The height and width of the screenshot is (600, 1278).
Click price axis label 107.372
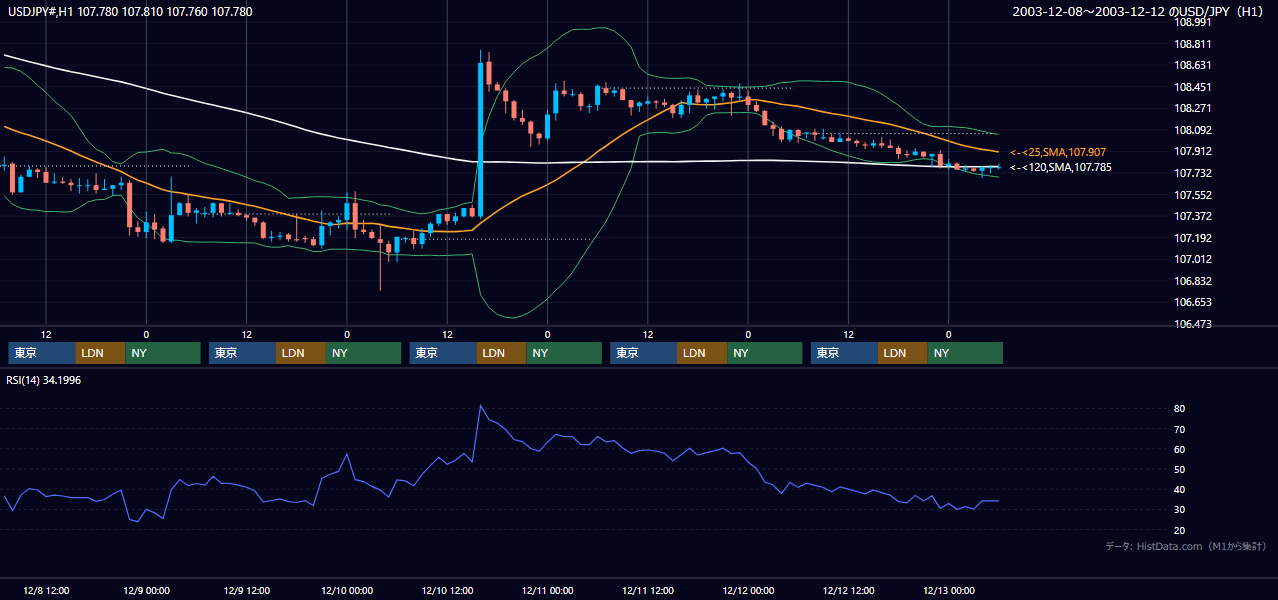click(x=1193, y=216)
